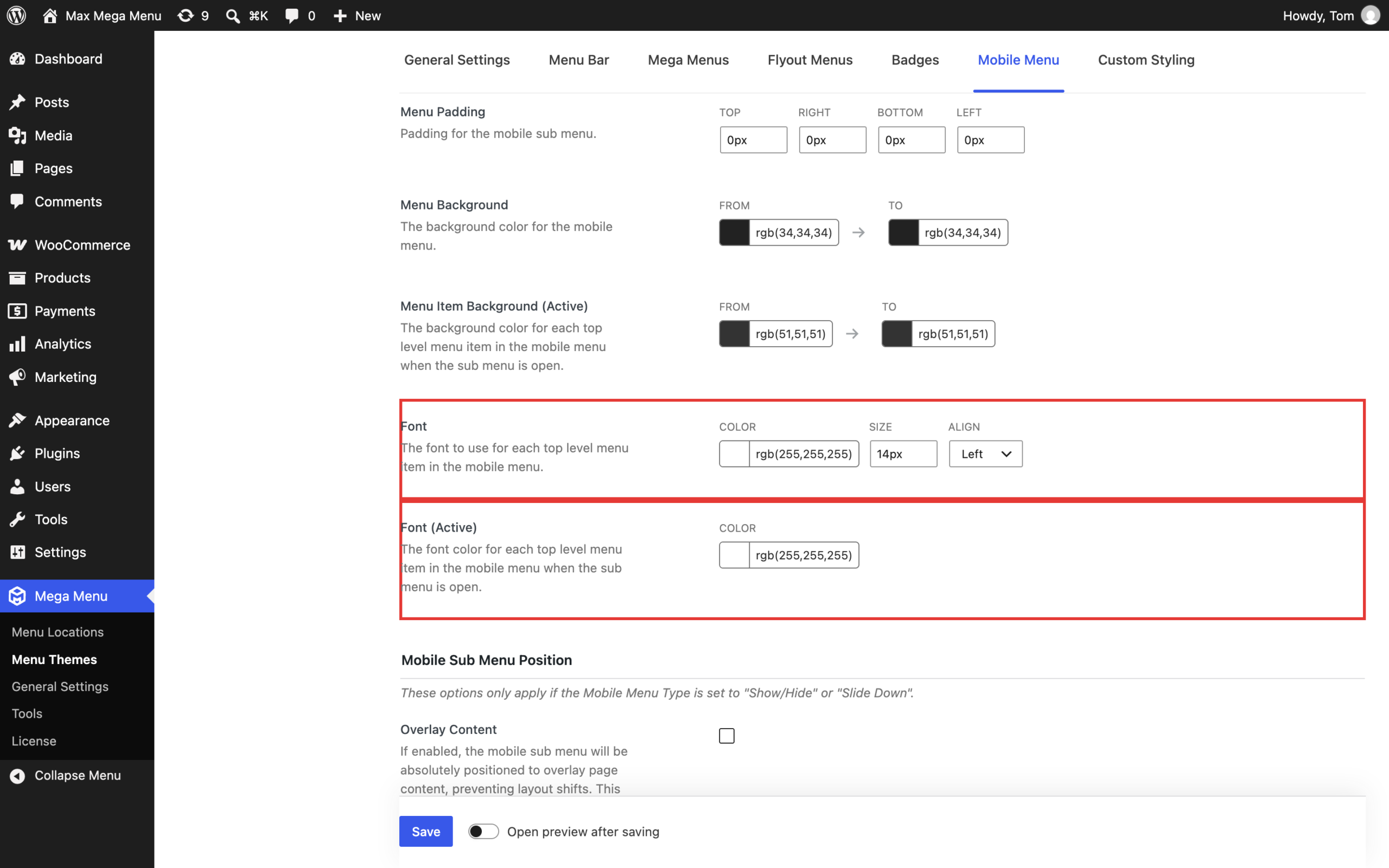The width and height of the screenshot is (1389, 868).
Task: Enable the Overlay Content checkbox
Action: [727, 736]
